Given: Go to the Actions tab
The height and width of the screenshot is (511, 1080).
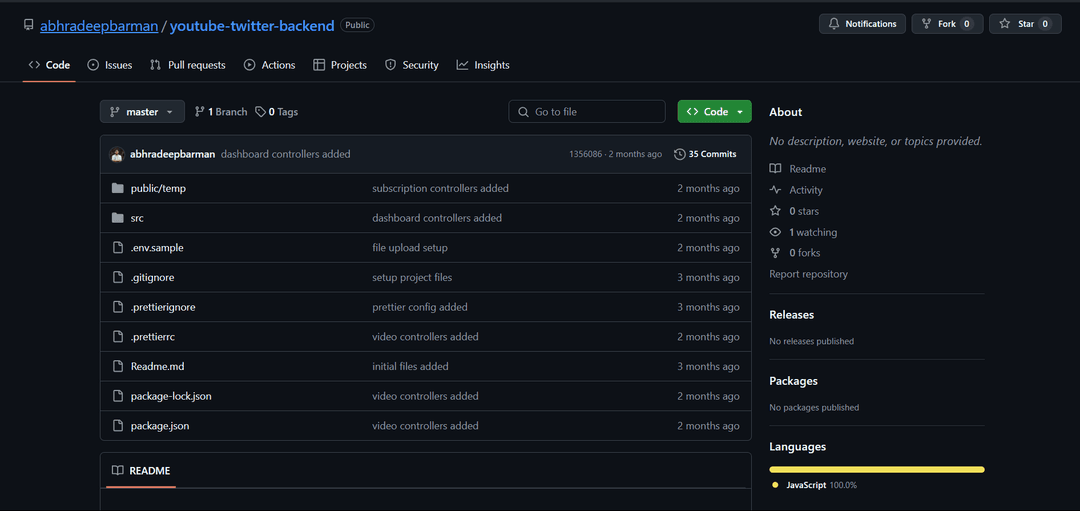Looking at the screenshot, I should pyautogui.click(x=269, y=65).
